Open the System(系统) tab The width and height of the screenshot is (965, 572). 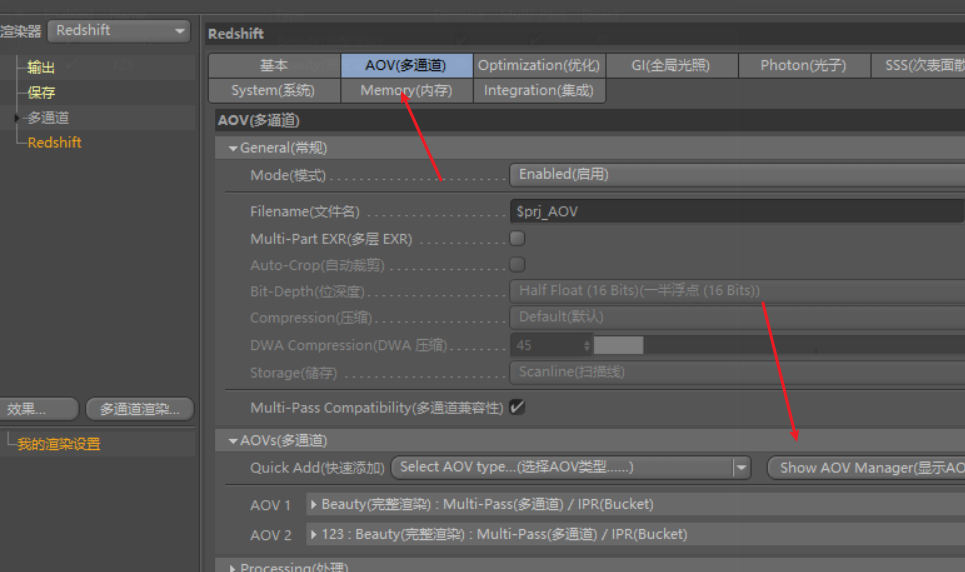point(274,91)
